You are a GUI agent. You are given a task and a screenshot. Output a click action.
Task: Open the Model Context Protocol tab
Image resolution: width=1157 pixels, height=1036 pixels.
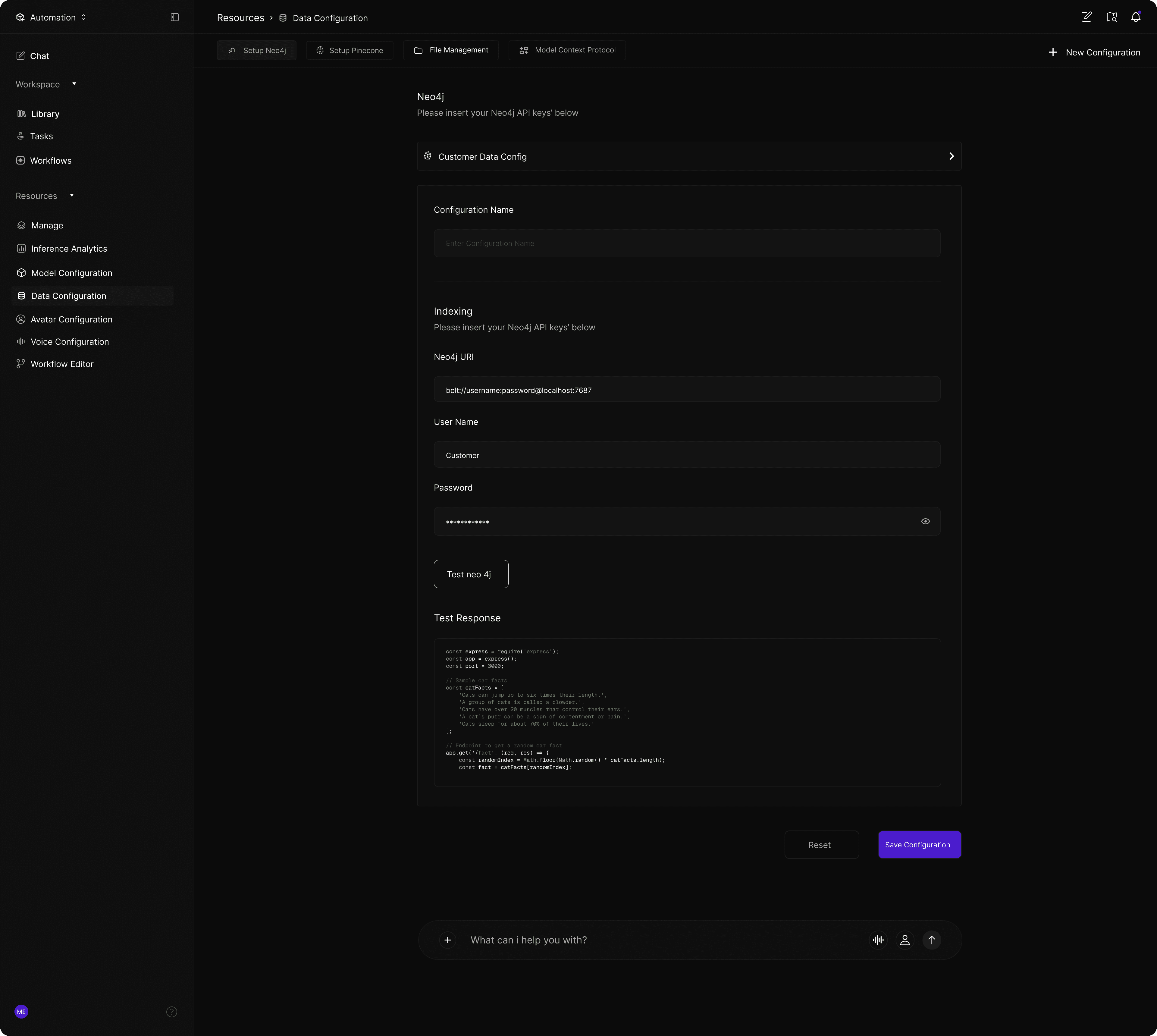click(567, 50)
